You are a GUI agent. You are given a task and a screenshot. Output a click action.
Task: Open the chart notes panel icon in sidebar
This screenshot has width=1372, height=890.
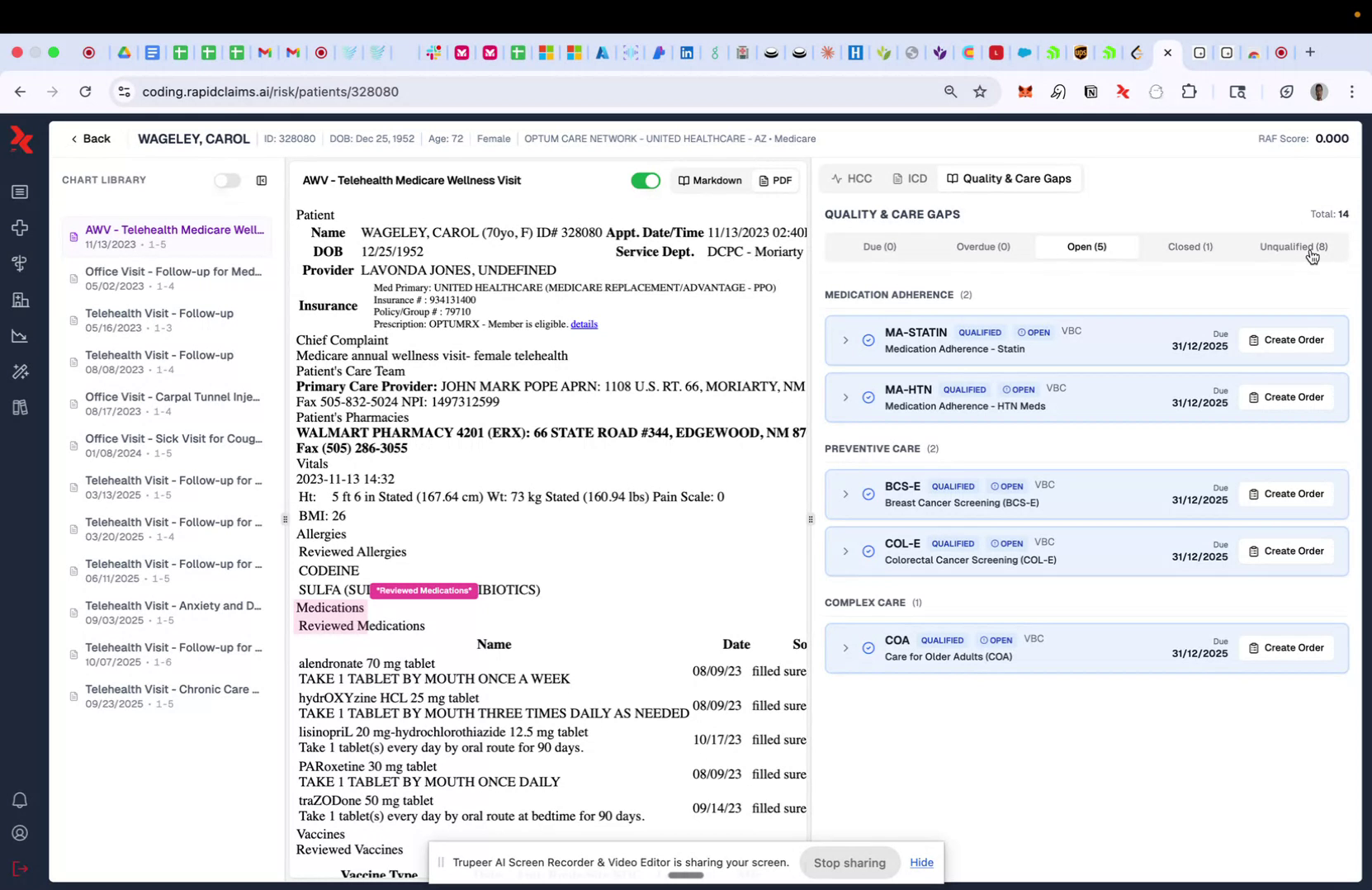coord(20,192)
